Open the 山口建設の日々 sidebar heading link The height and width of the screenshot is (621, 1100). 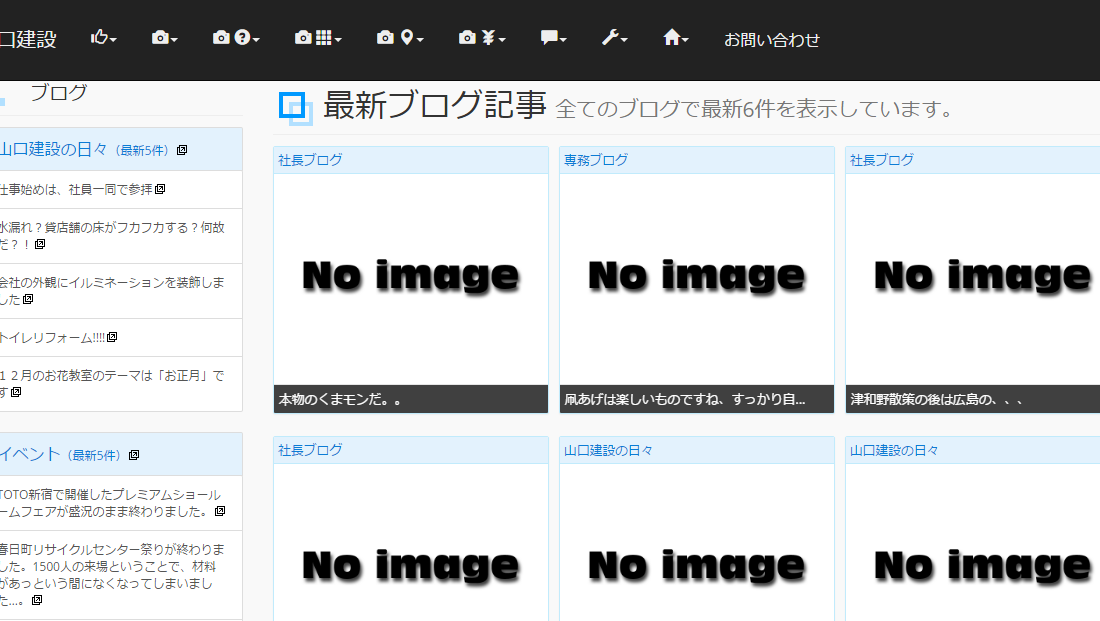point(53,150)
